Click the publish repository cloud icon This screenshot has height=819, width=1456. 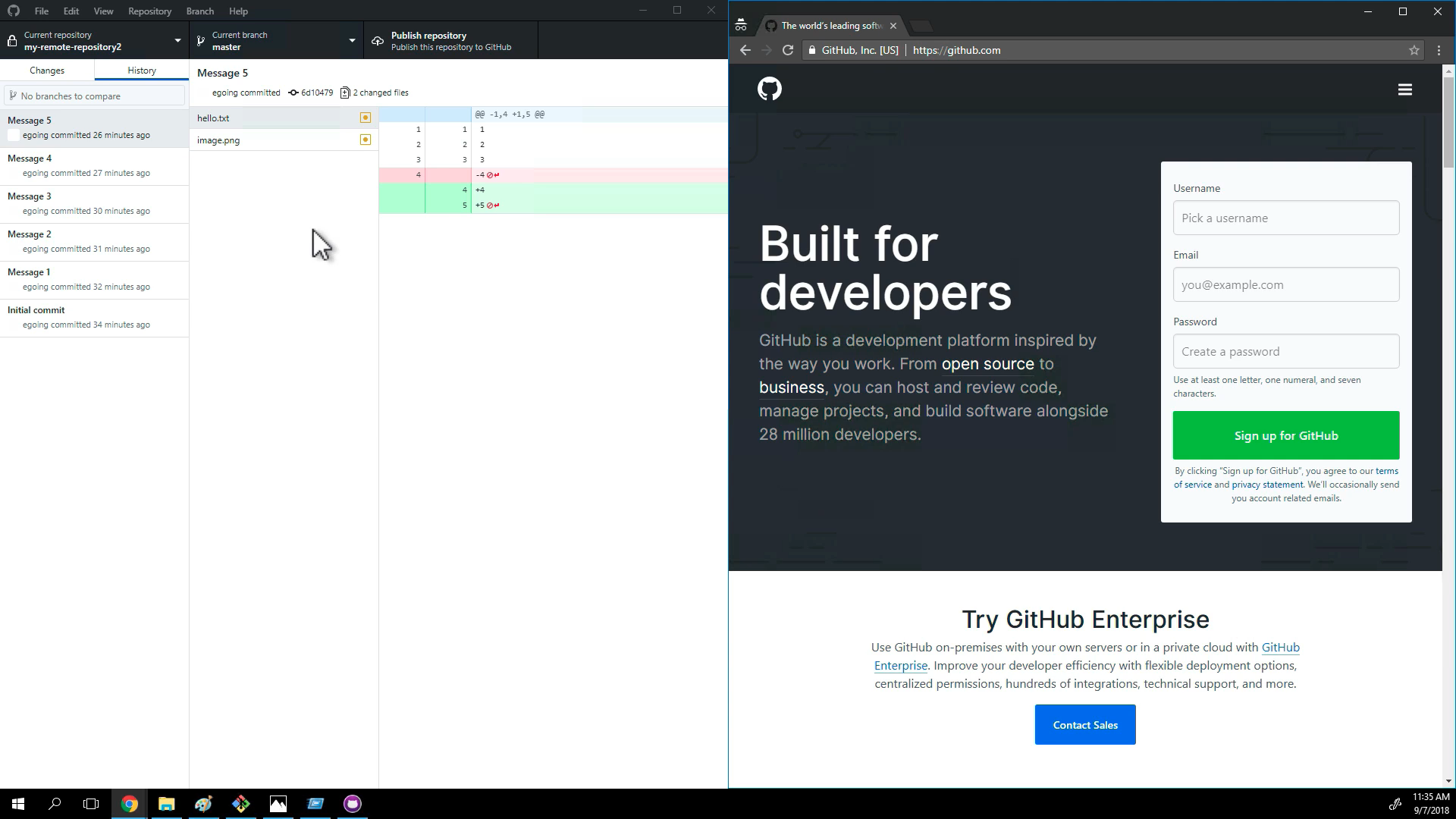pyautogui.click(x=378, y=40)
